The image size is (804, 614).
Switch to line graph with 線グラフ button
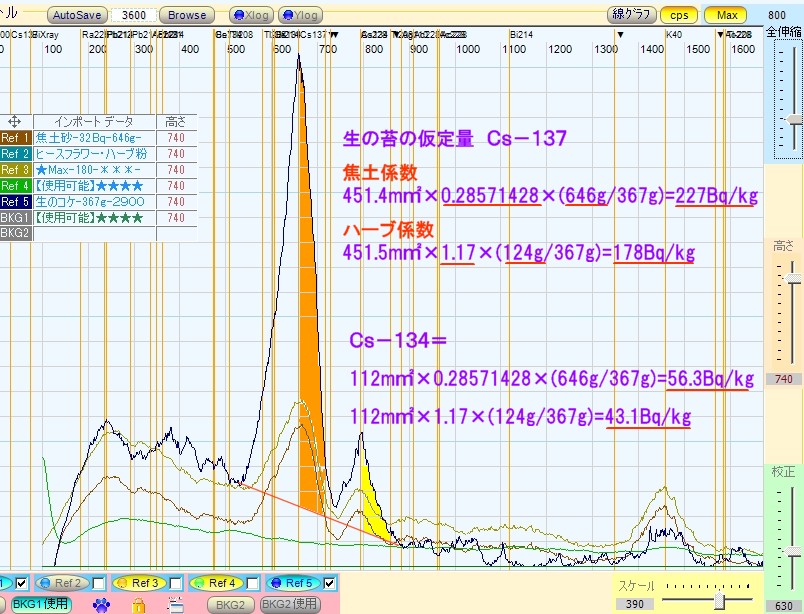click(631, 15)
